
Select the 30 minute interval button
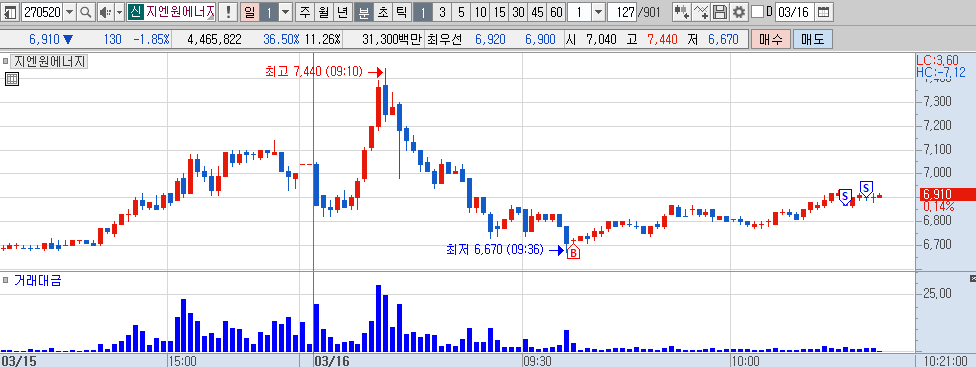tap(518, 12)
